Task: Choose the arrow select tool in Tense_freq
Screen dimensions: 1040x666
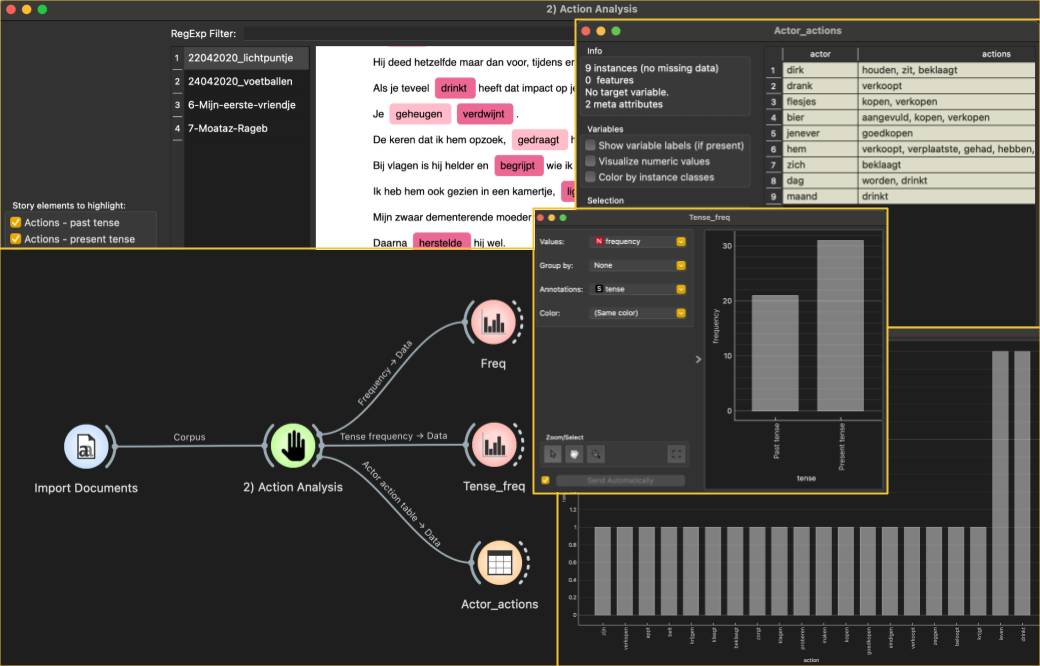Action: click(x=552, y=454)
